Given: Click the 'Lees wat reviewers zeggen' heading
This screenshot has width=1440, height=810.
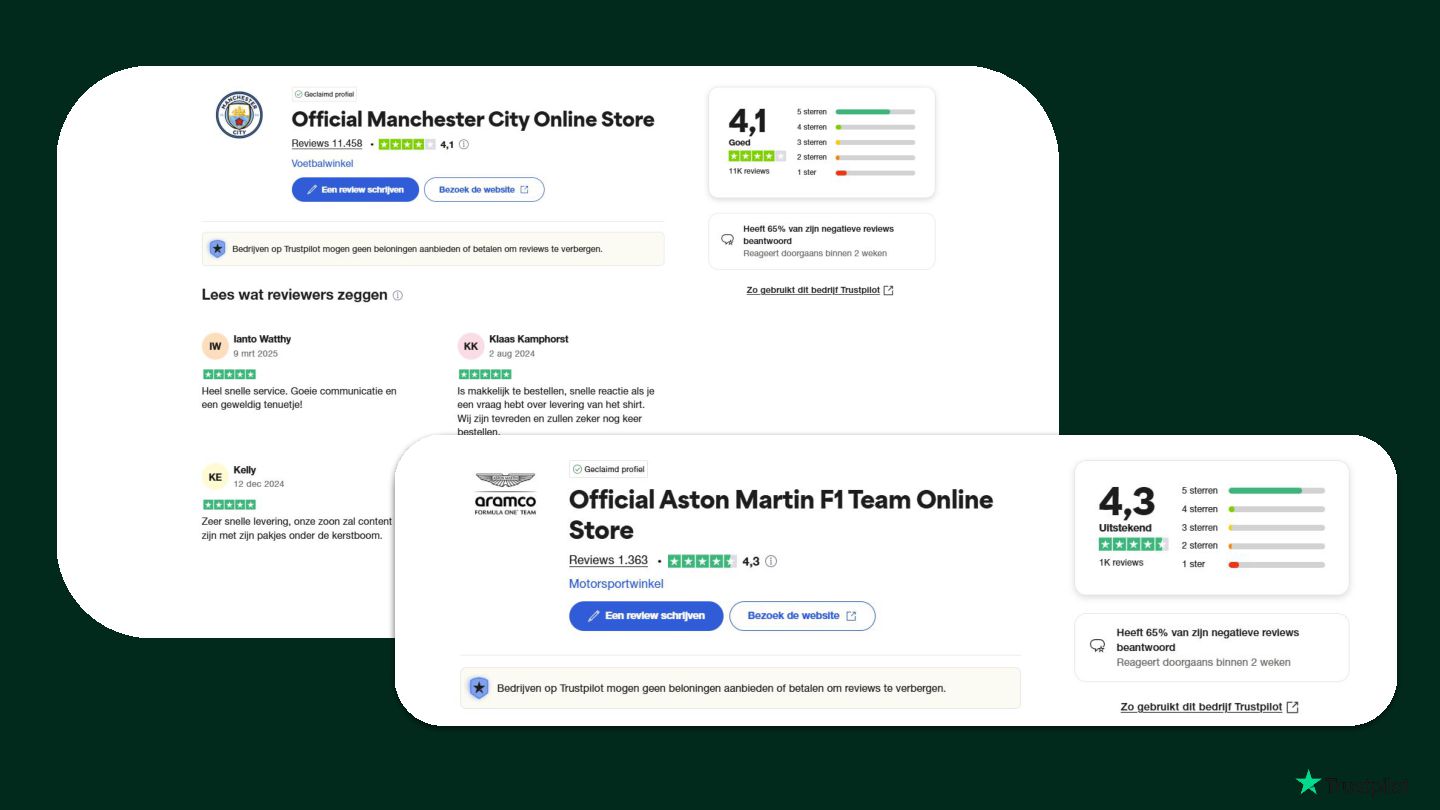Looking at the screenshot, I should [295, 295].
